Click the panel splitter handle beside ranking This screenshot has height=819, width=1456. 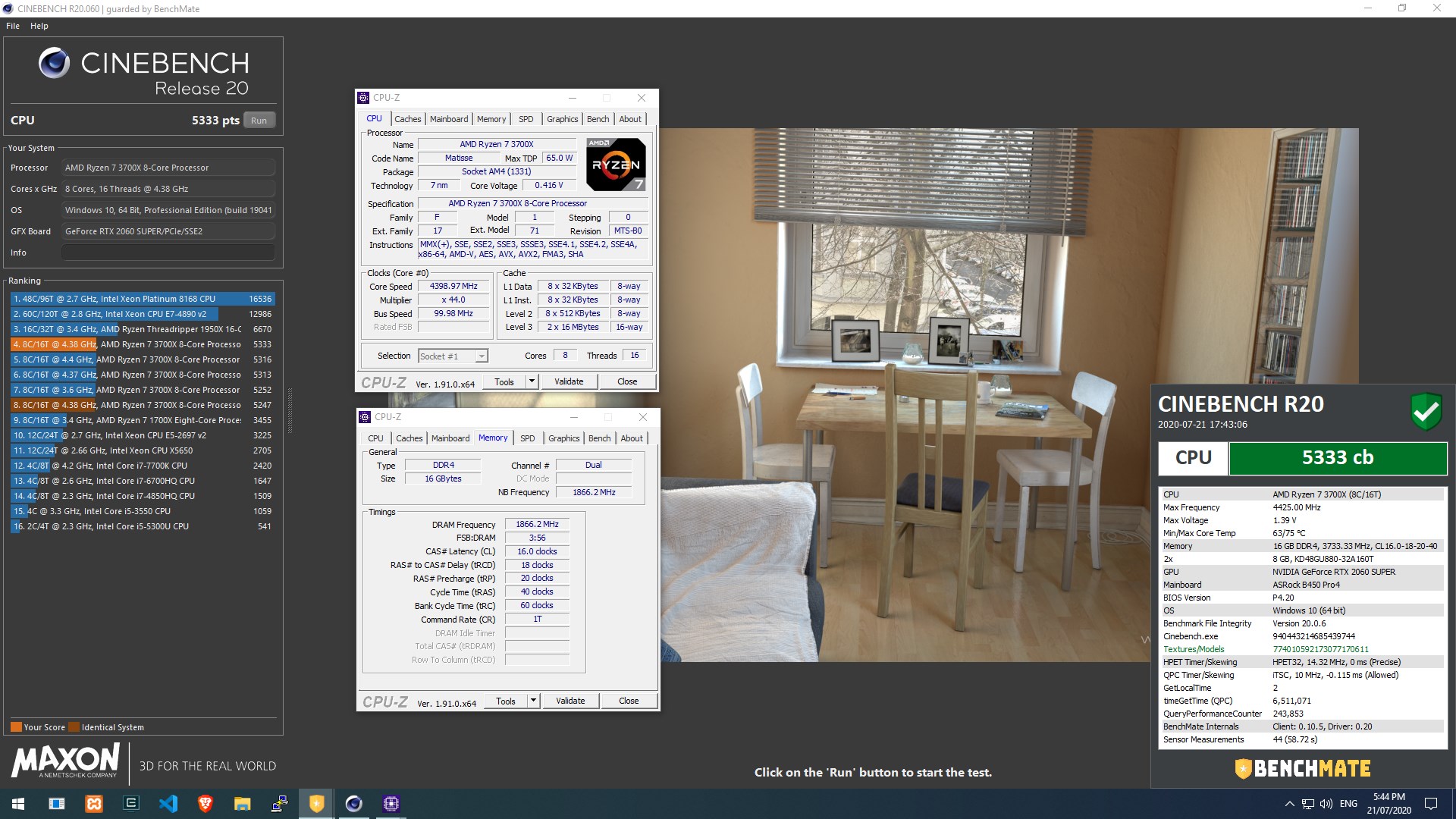(290, 411)
